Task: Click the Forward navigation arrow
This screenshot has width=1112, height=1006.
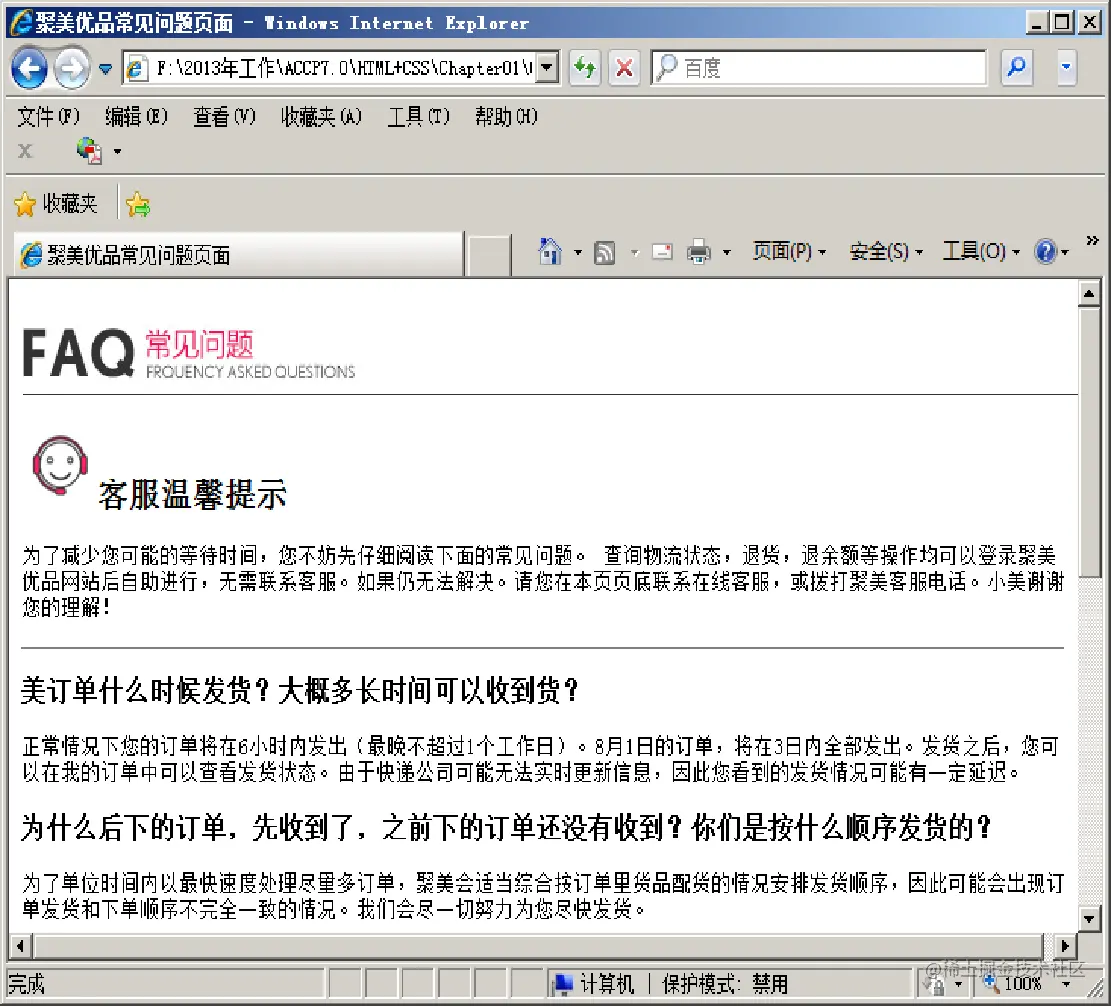Action: tap(72, 68)
